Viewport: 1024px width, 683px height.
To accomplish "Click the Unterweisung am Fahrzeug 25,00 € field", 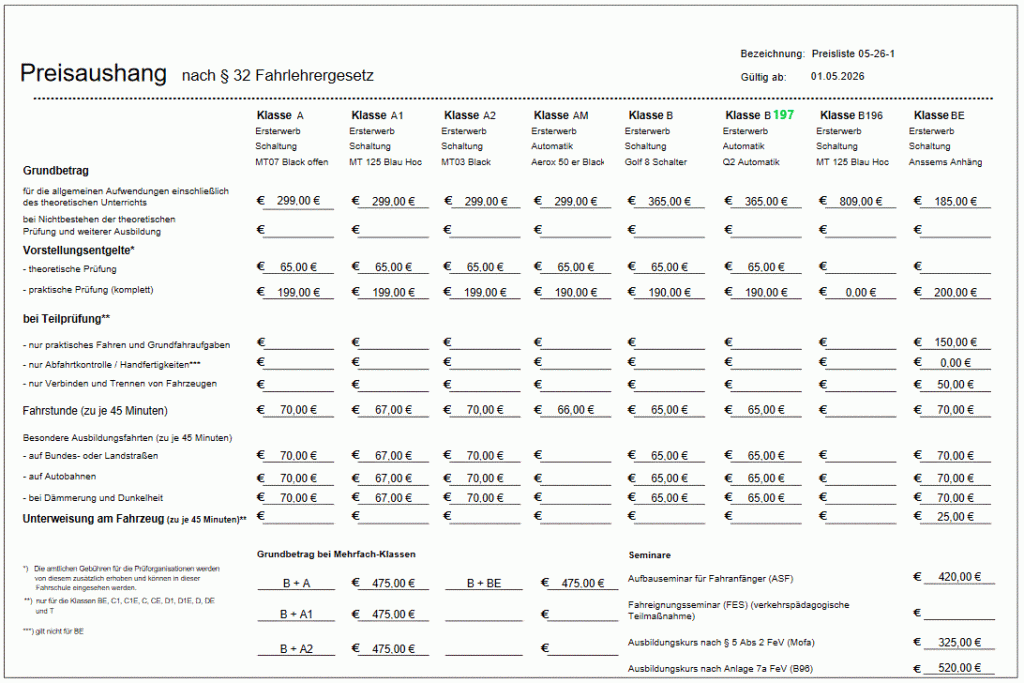I will tap(957, 517).
